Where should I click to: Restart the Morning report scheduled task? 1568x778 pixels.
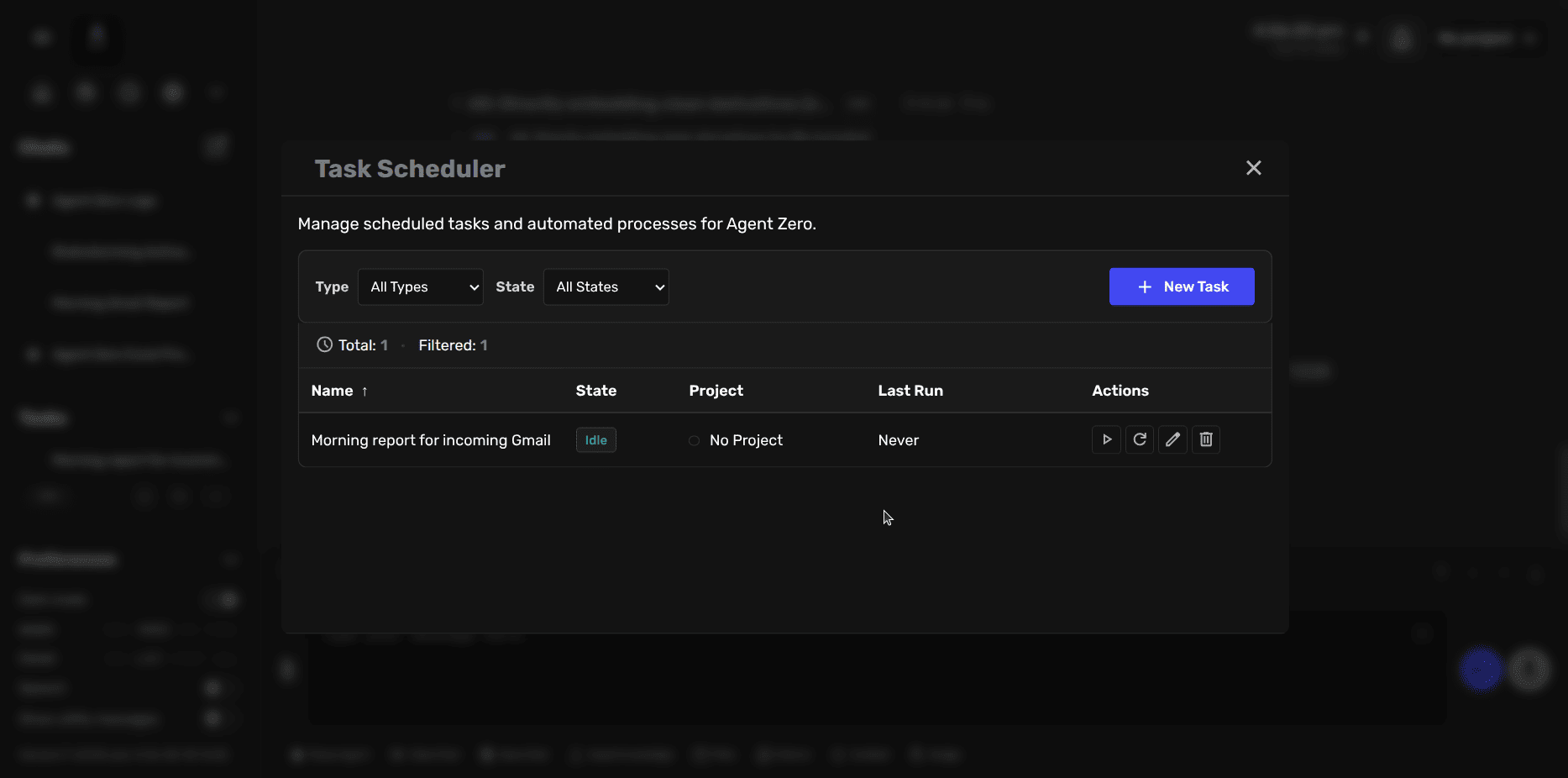[1139, 439]
